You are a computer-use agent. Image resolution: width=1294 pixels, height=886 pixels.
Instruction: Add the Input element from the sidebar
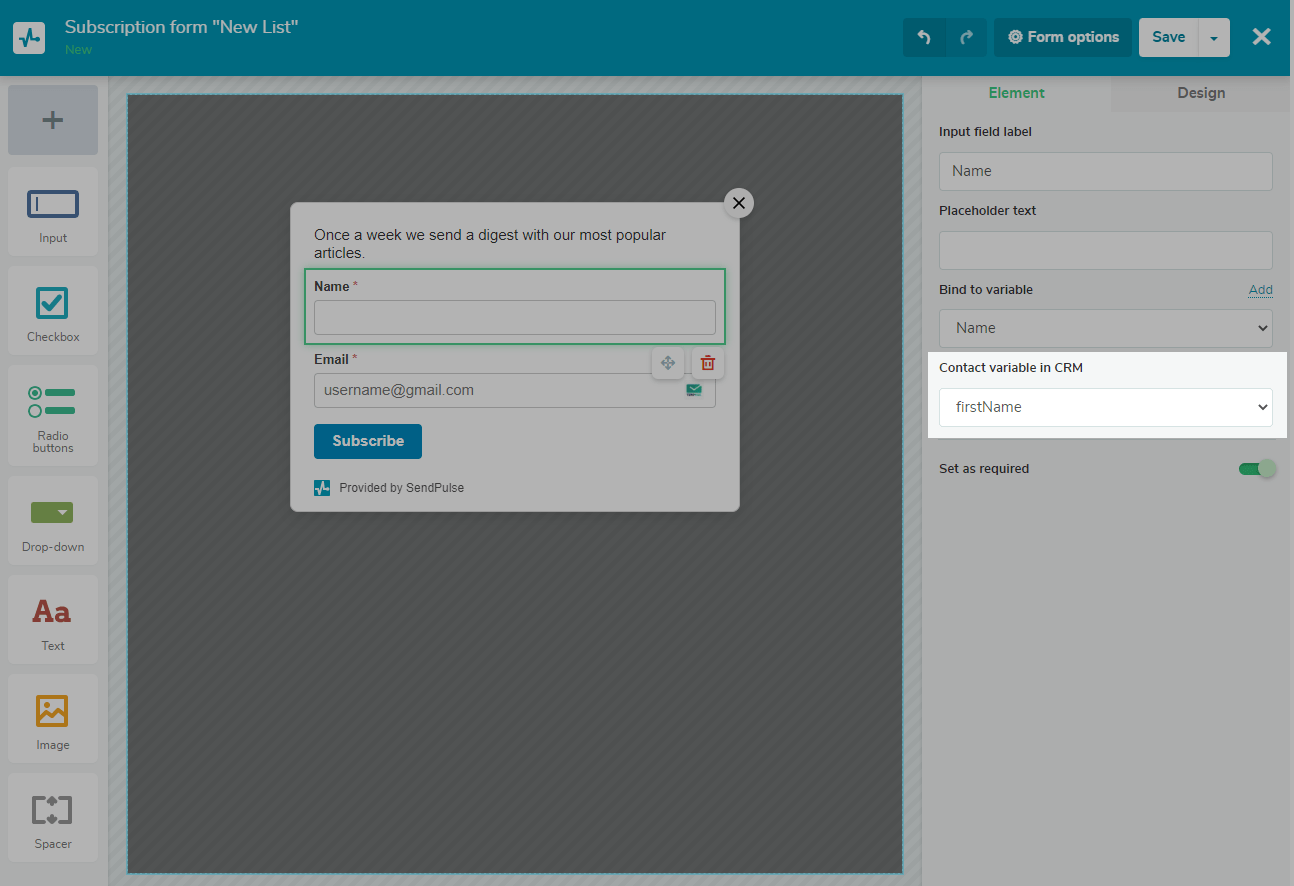click(53, 211)
